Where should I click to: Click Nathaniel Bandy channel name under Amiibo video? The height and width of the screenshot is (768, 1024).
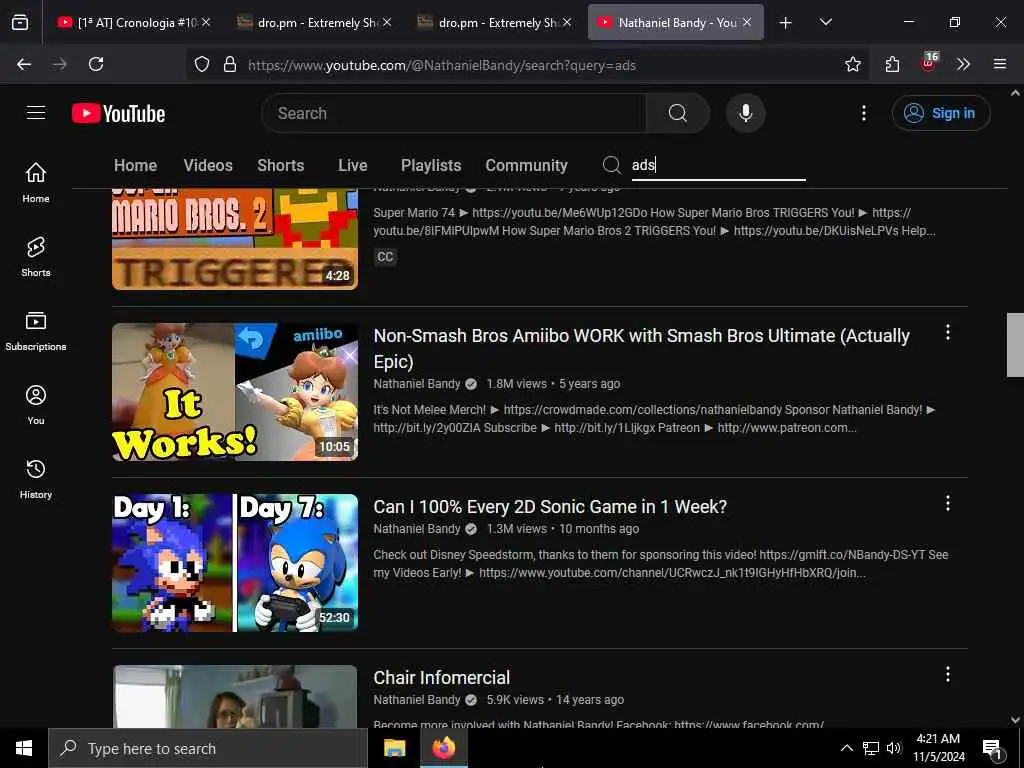[x=417, y=384]
